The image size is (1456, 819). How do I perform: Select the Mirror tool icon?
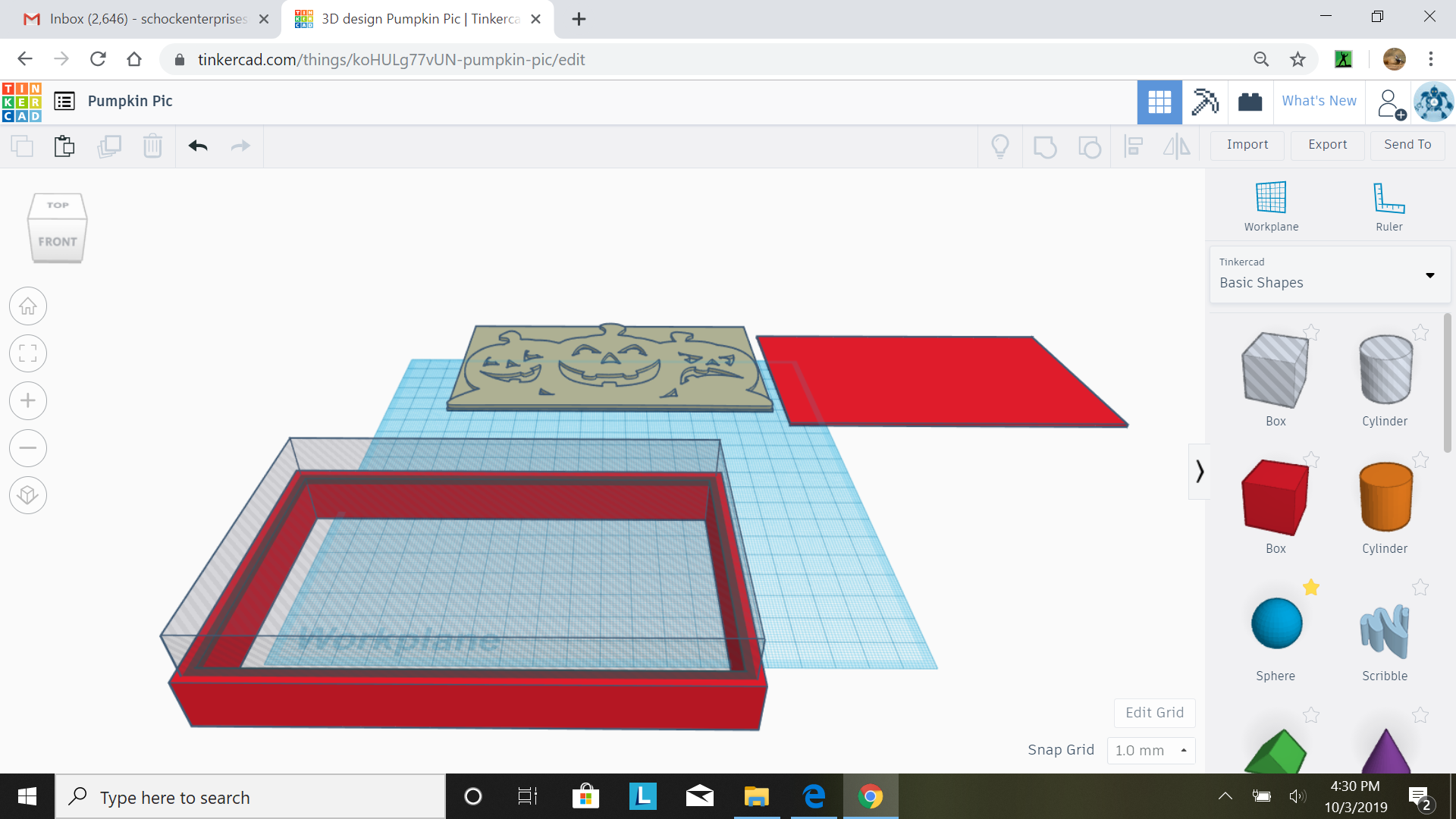click(x=1176, y=146)
